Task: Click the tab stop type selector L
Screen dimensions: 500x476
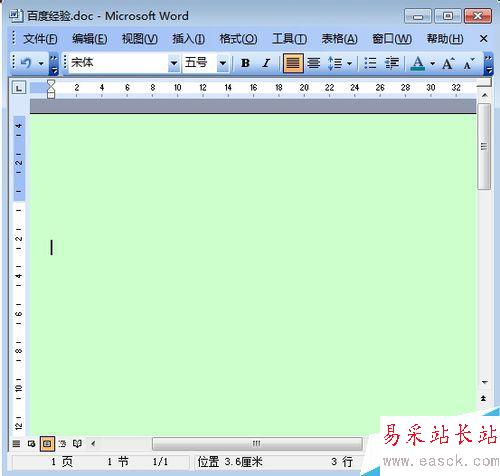Action: pyautogui.click(x=19, y=88)
